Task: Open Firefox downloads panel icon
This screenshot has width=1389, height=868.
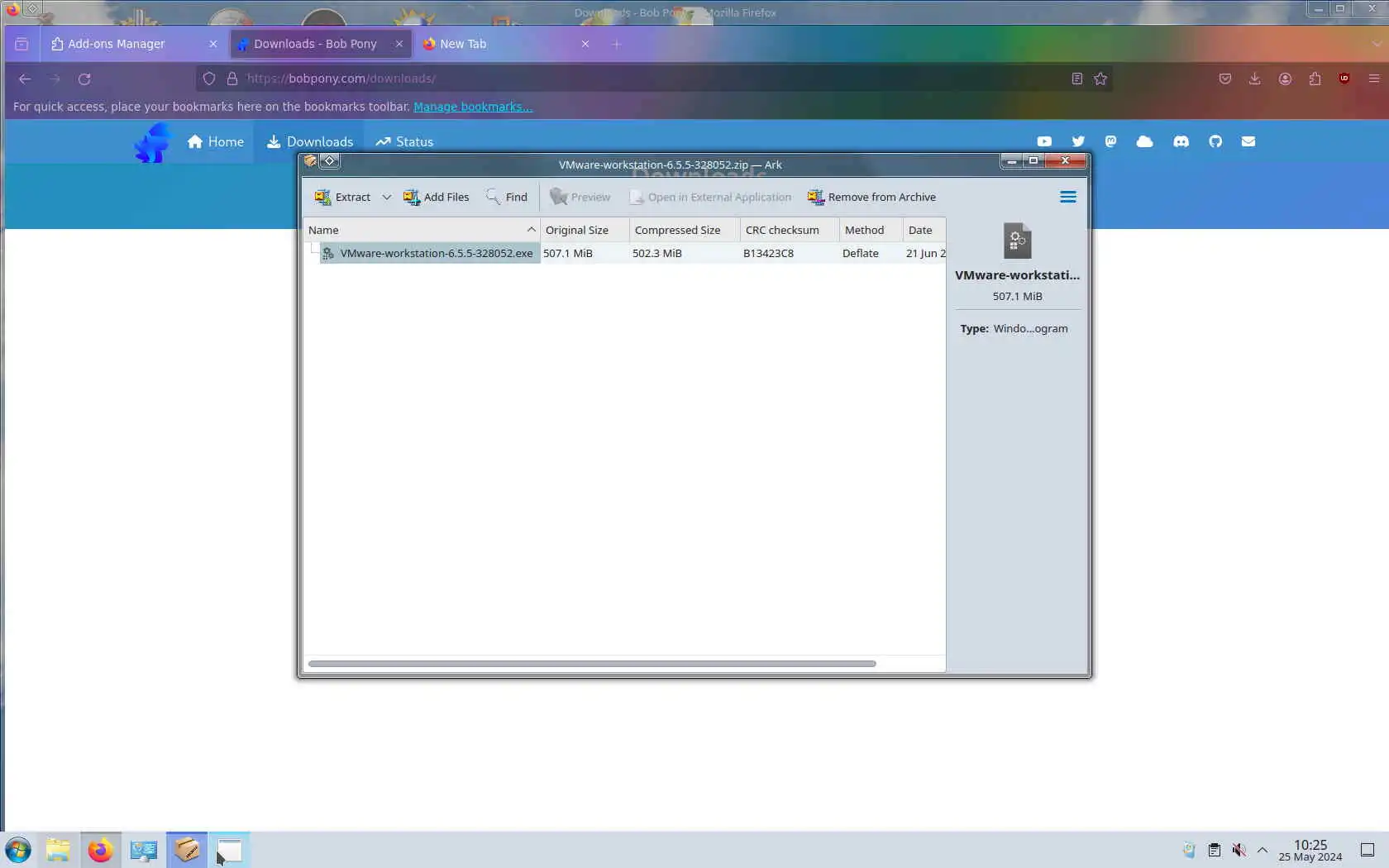Action: click(x=1255, y=79)
